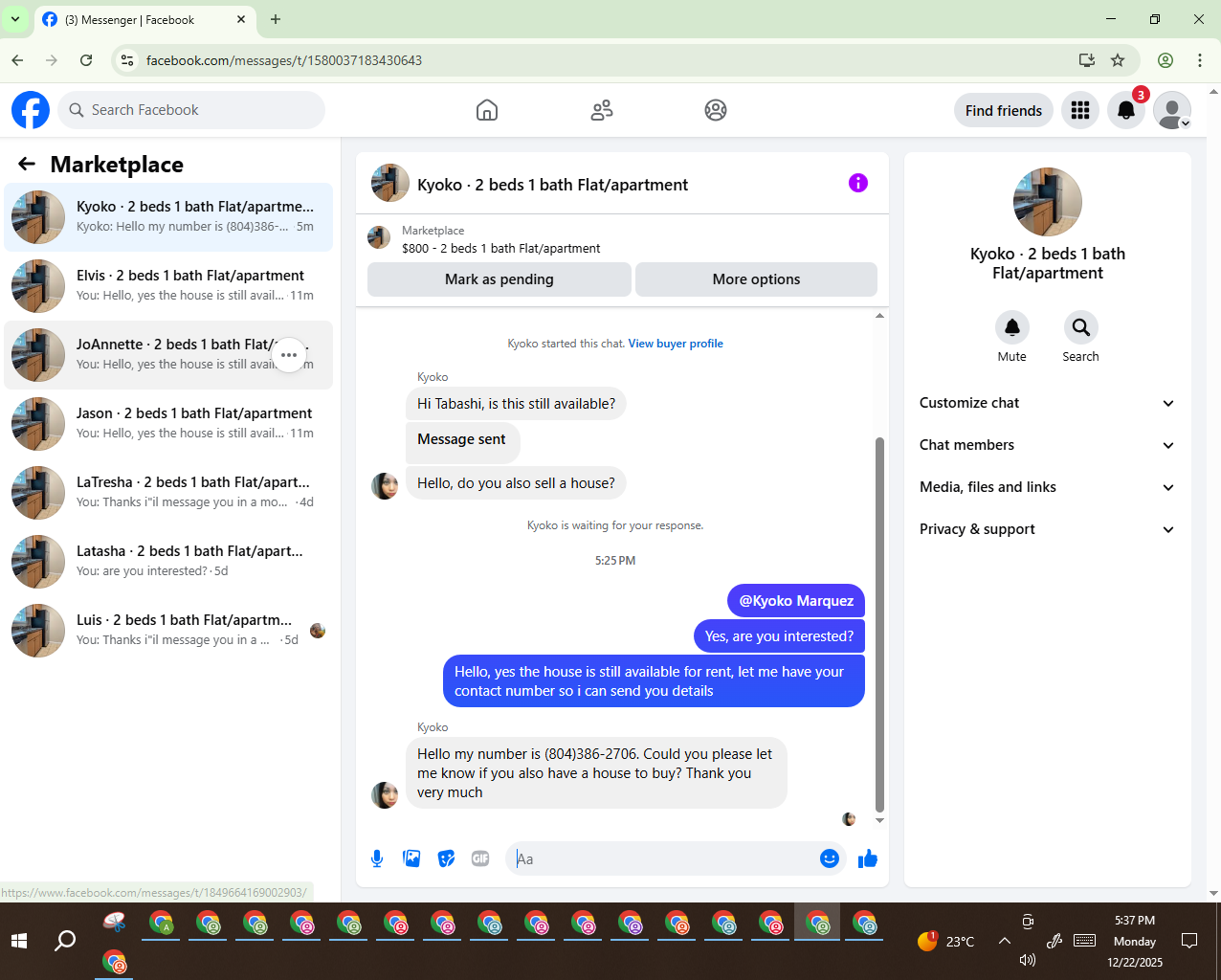Click the chat scroll up arrow

click(x=879, y=315)
